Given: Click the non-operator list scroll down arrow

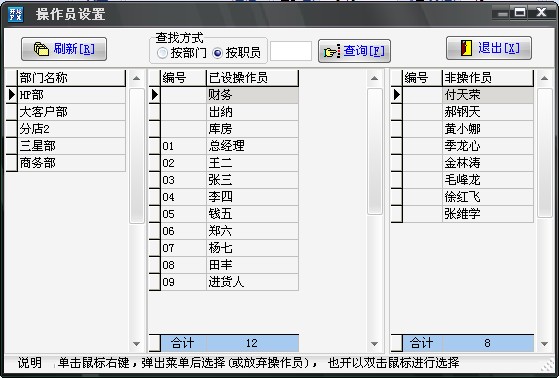Looking at the screenshot, I should [x=544, y=344].
